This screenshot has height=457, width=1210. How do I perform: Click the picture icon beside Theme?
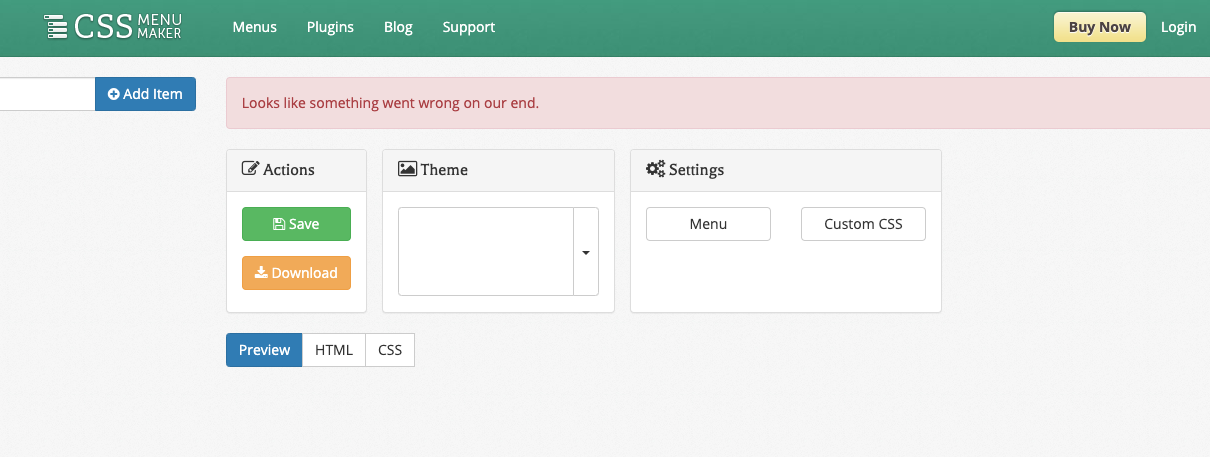tap(407, 169)
